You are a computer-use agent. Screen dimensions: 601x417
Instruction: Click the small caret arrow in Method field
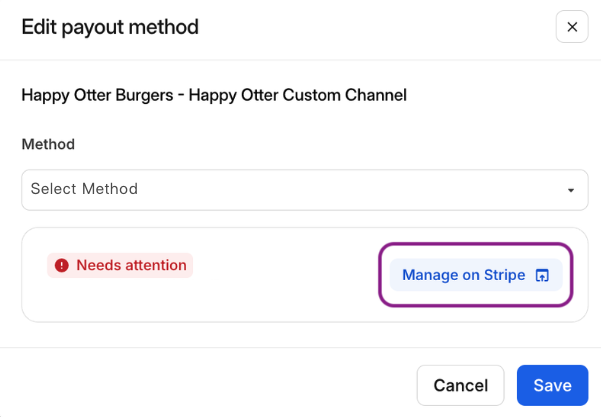(571, 190)
